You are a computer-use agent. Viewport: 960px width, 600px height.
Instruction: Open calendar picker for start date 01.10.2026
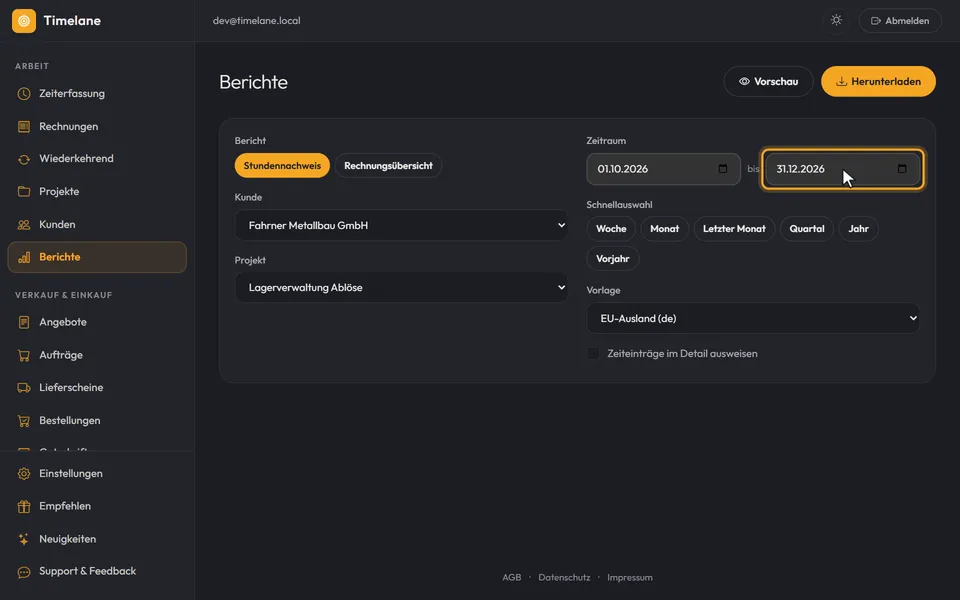point(723,168)
